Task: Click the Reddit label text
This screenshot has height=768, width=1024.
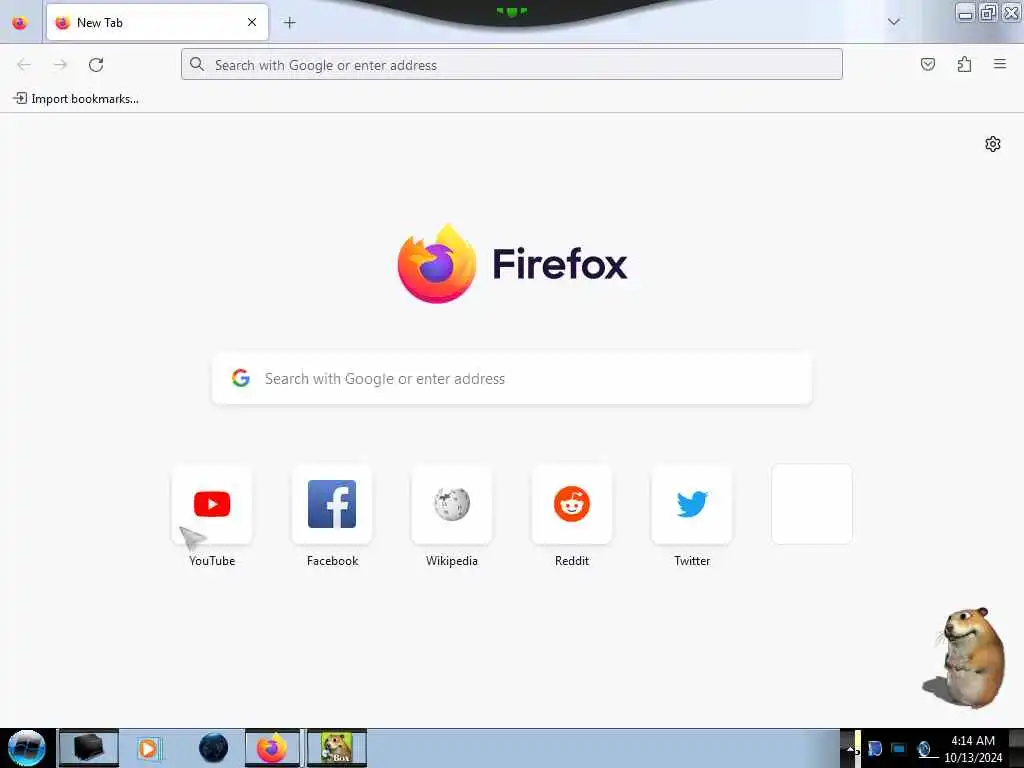Action: [572, 561]
